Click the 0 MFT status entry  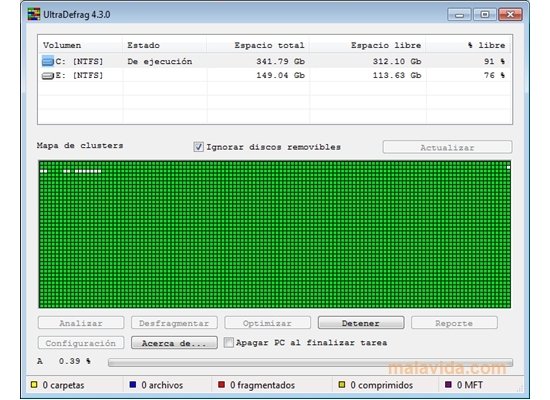pyautogui.click(x=464, y=385)
